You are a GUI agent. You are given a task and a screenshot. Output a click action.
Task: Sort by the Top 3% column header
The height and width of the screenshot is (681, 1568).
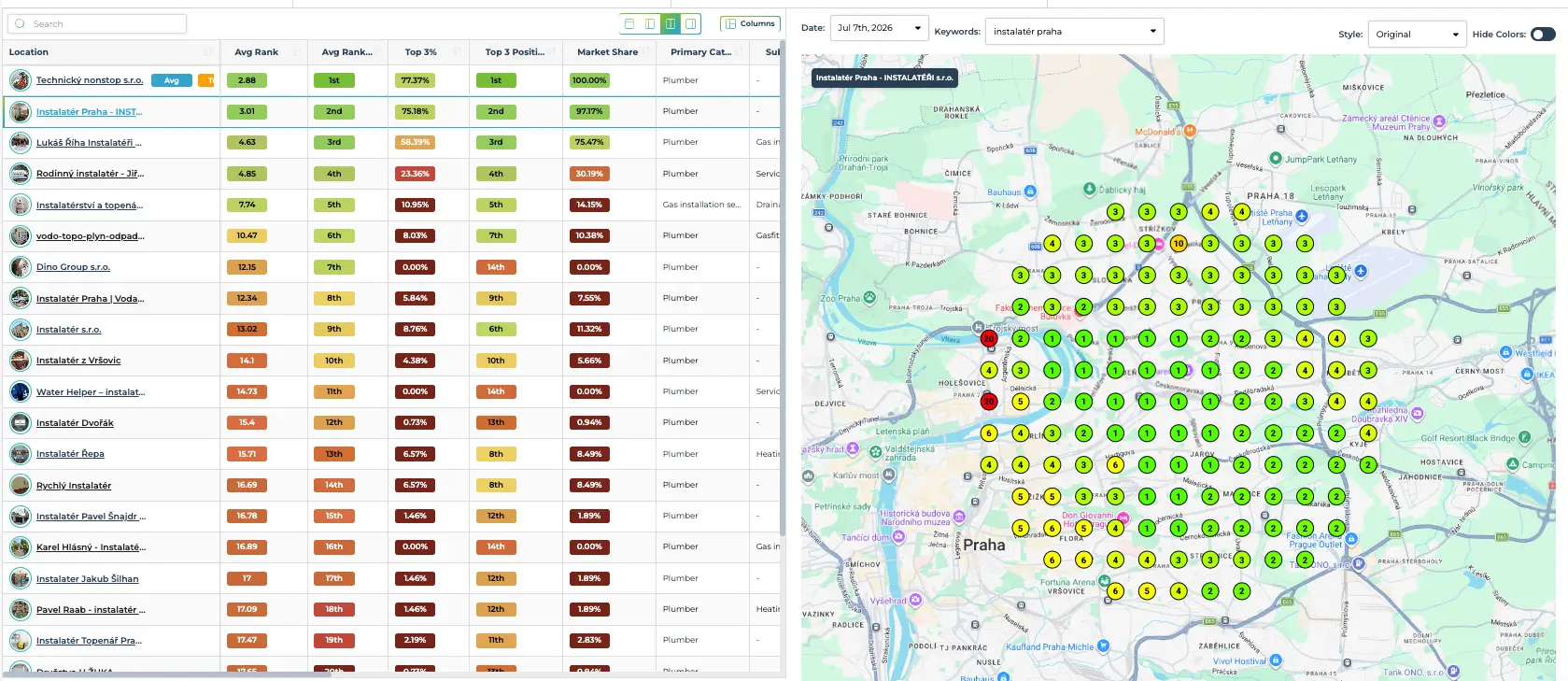420,52
